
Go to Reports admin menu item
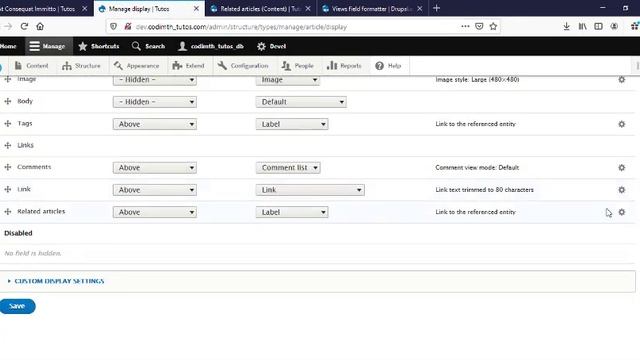(344, 66)
